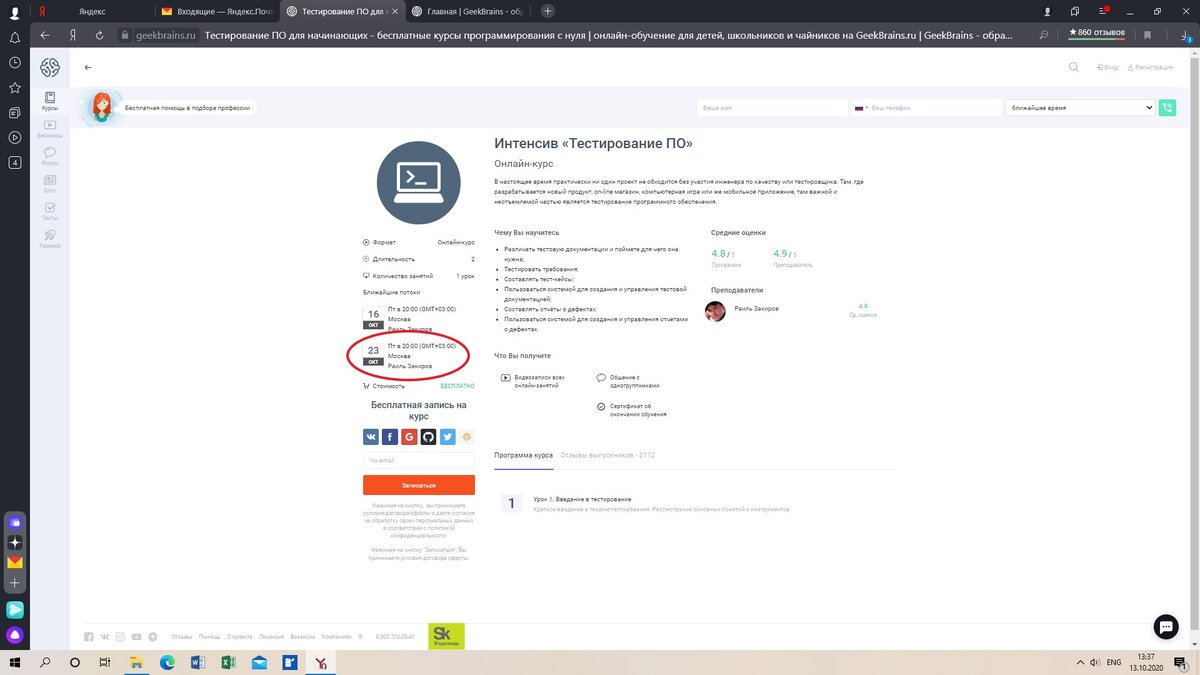Open the ближайшее время dropdown
Screen dimensions: 1200x675
(1080, 107)
